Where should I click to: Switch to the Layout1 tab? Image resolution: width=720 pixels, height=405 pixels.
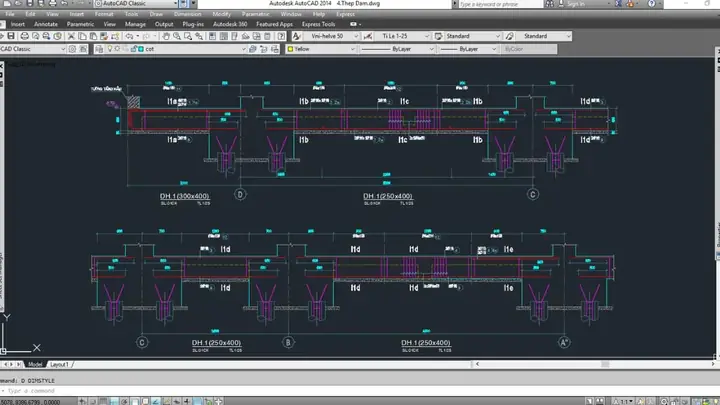[59, 365]
